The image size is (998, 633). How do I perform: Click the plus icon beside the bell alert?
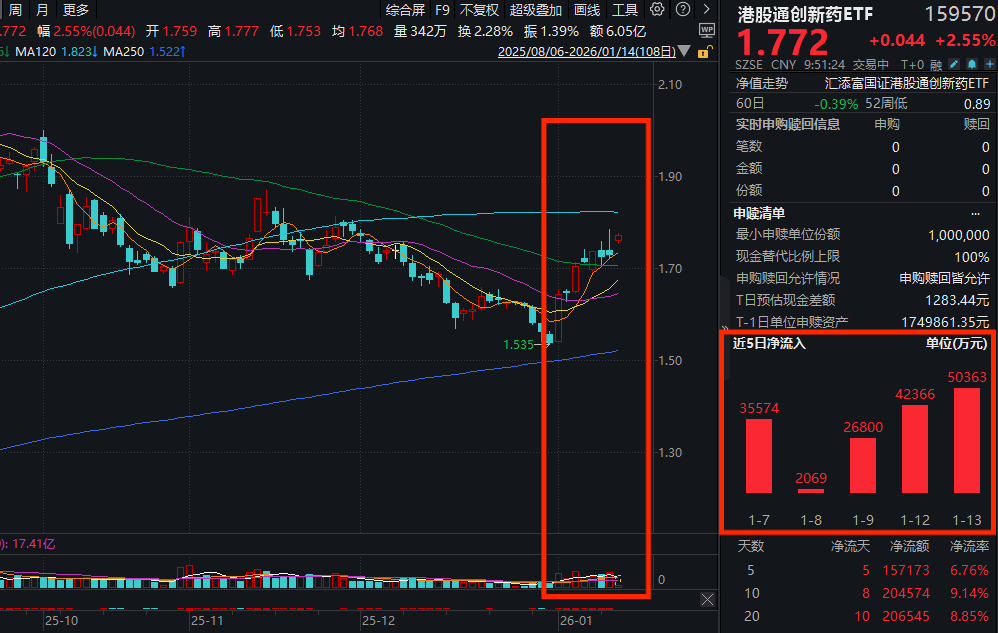point(990,63)
